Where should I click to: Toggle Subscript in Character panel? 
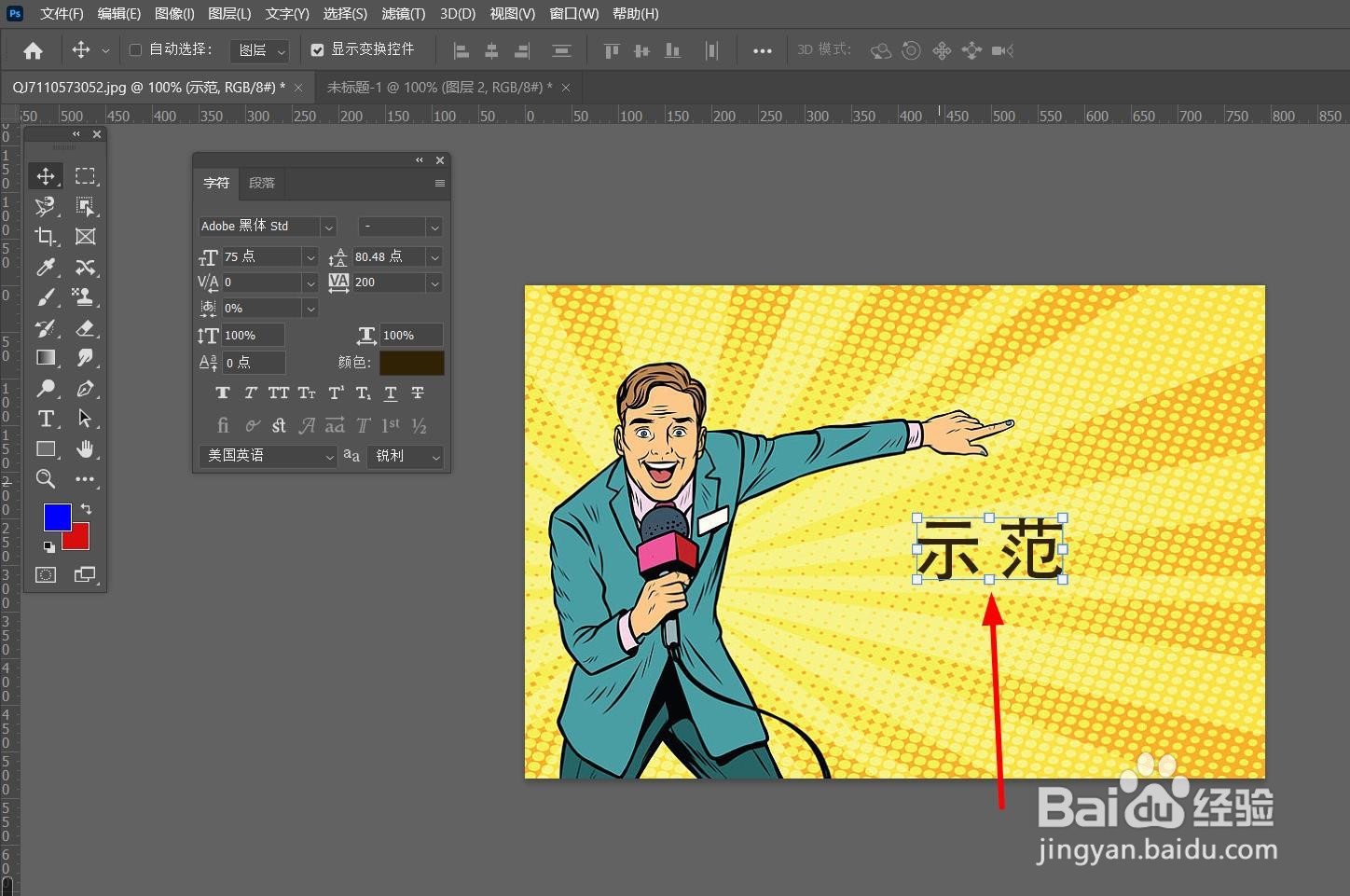pos(364,393)
